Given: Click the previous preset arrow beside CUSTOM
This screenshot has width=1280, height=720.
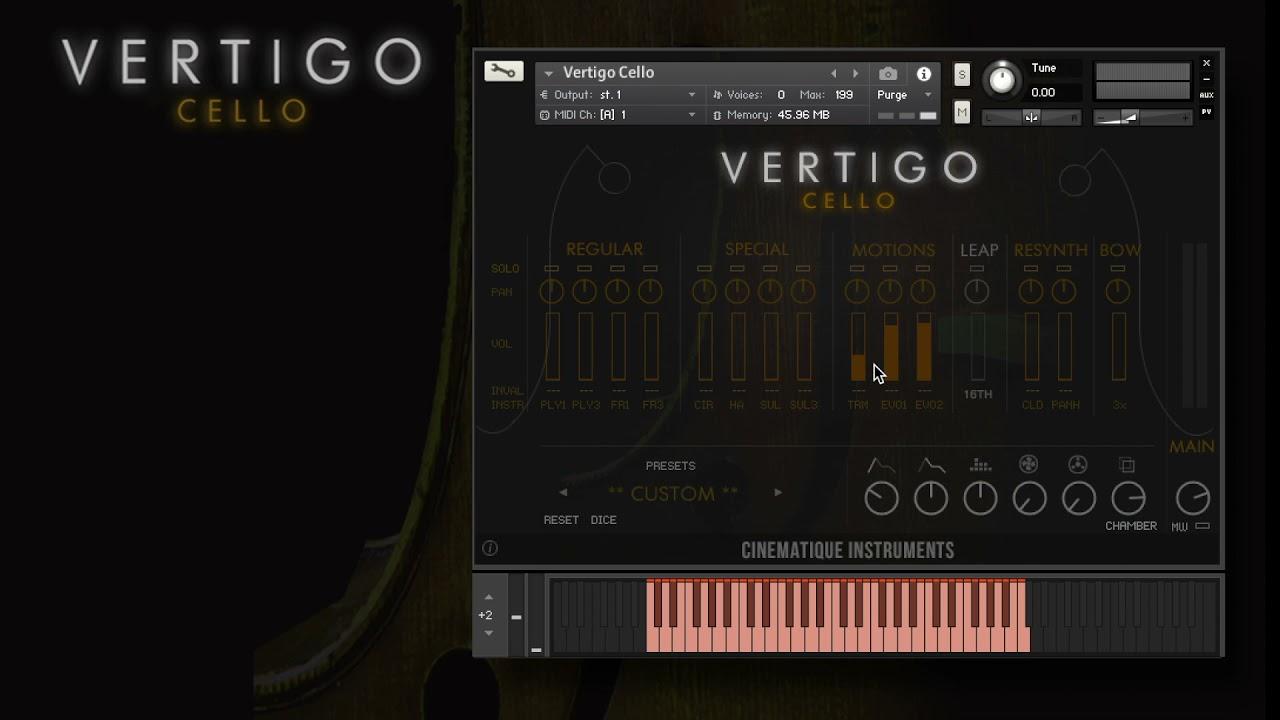Looking at the screenshot, I should coord(563,493).
